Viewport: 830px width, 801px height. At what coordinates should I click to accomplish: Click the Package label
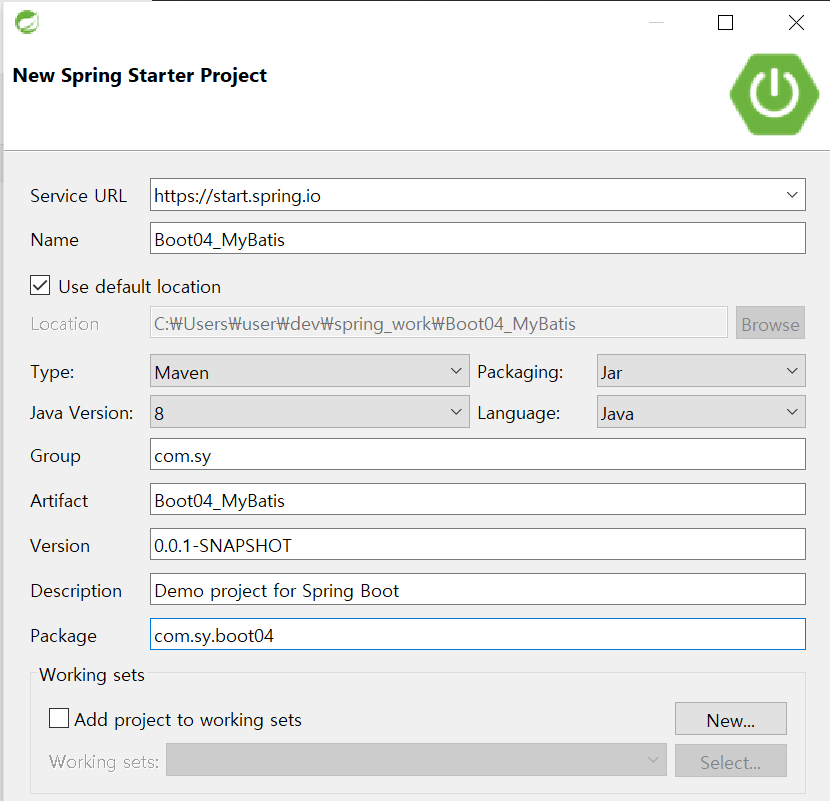click(64, 636)
